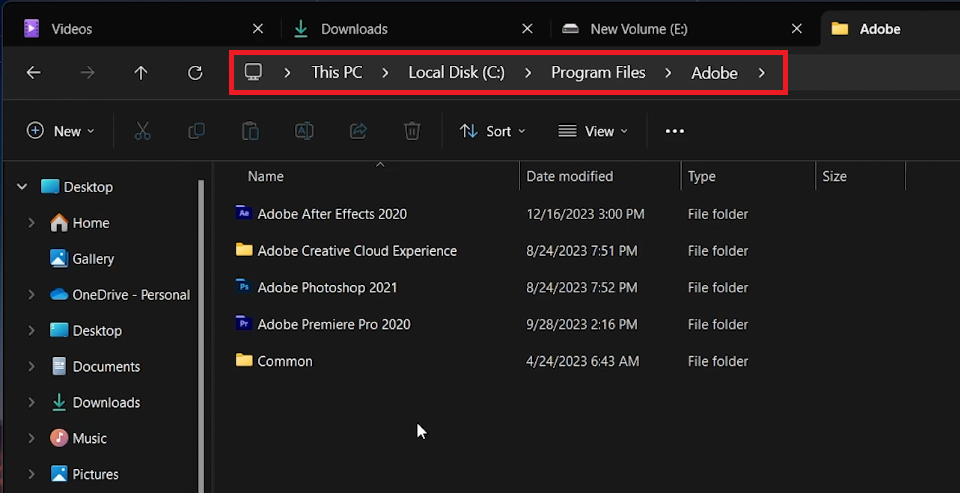
Task: Click the Copy icon in the toolbar
Action: (197, 131)
